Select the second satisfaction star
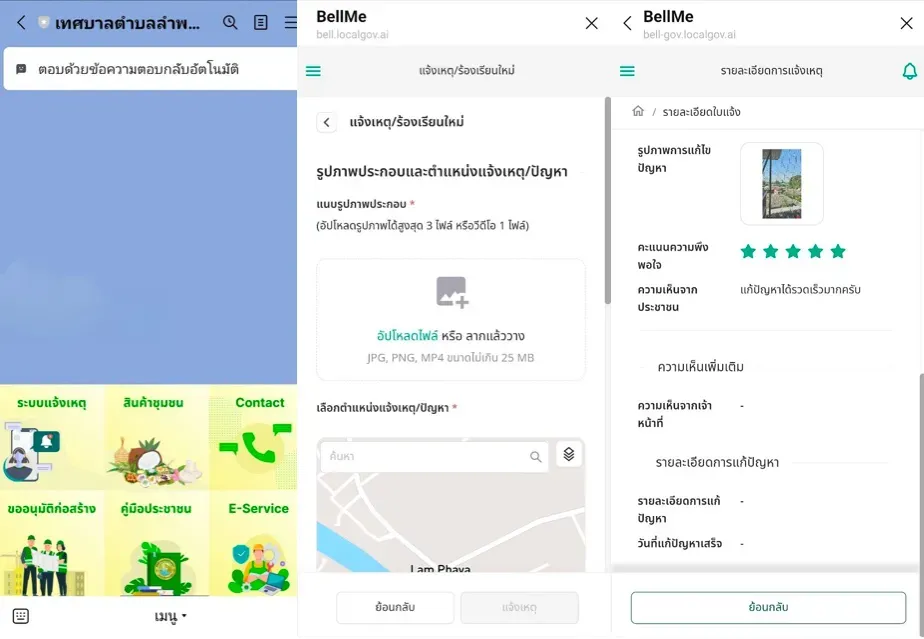Screen dimensions: 924x639 pos(771,252)
